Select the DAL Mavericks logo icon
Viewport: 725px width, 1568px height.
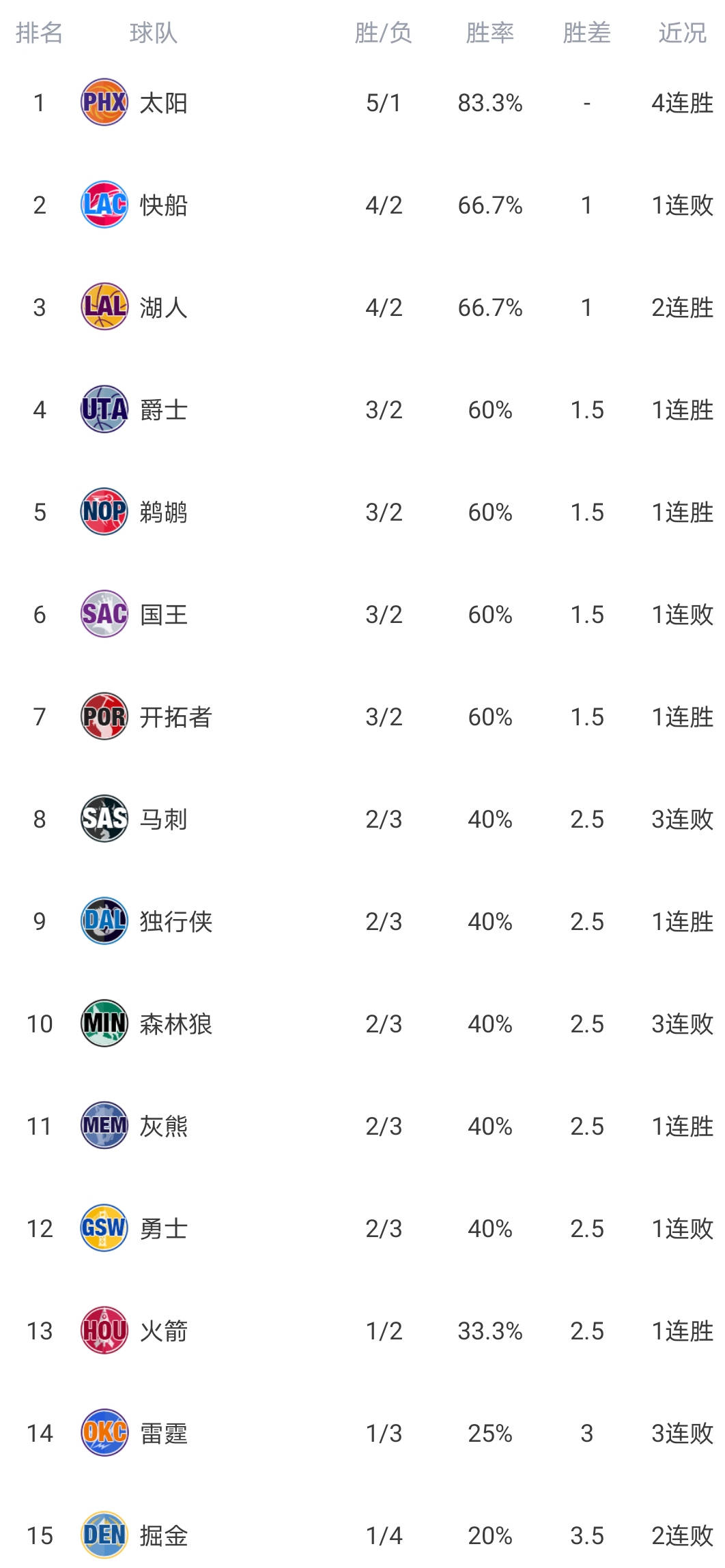click(x=104, y=921)
